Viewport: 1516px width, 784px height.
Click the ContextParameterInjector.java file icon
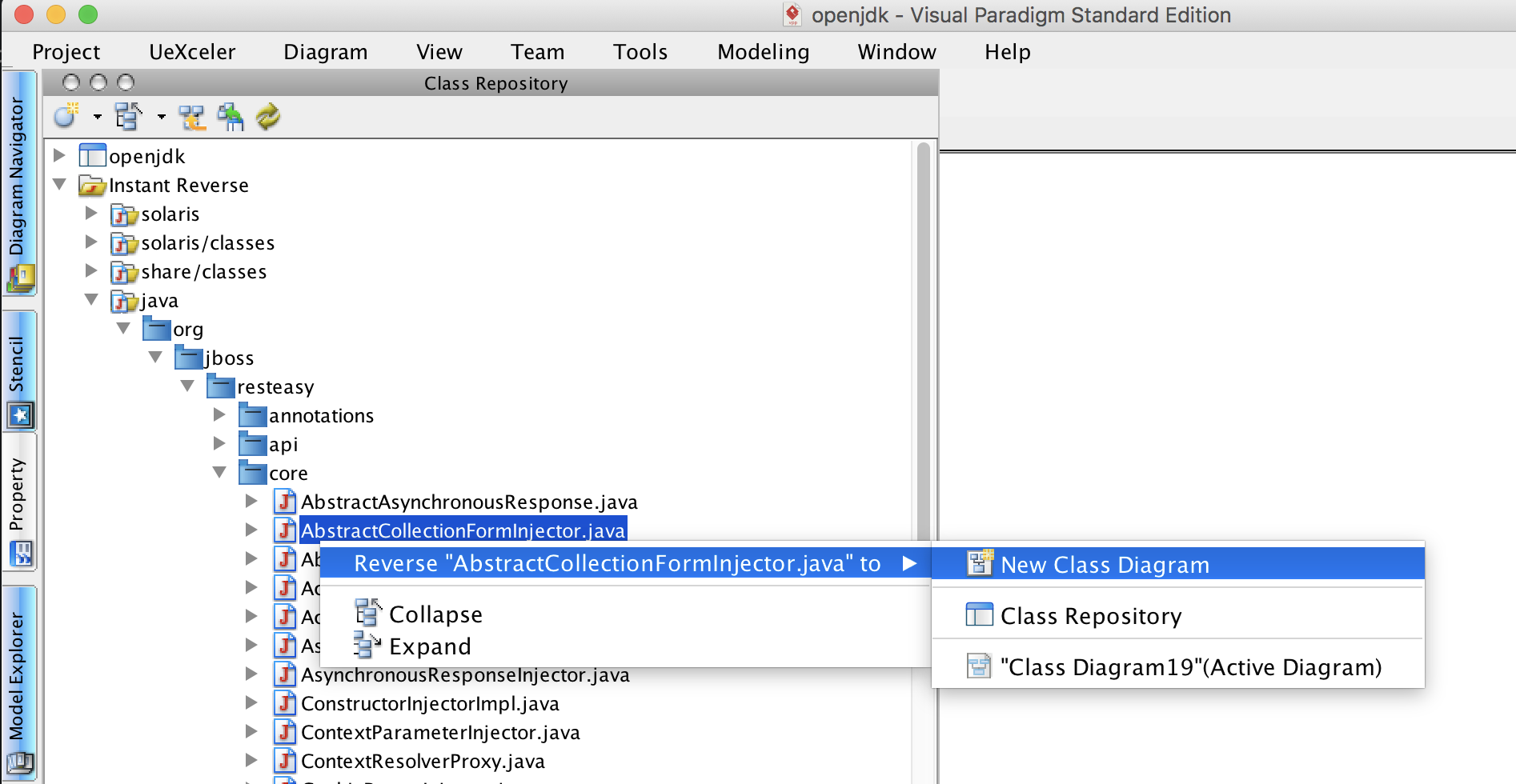click(x=285, y=732)
